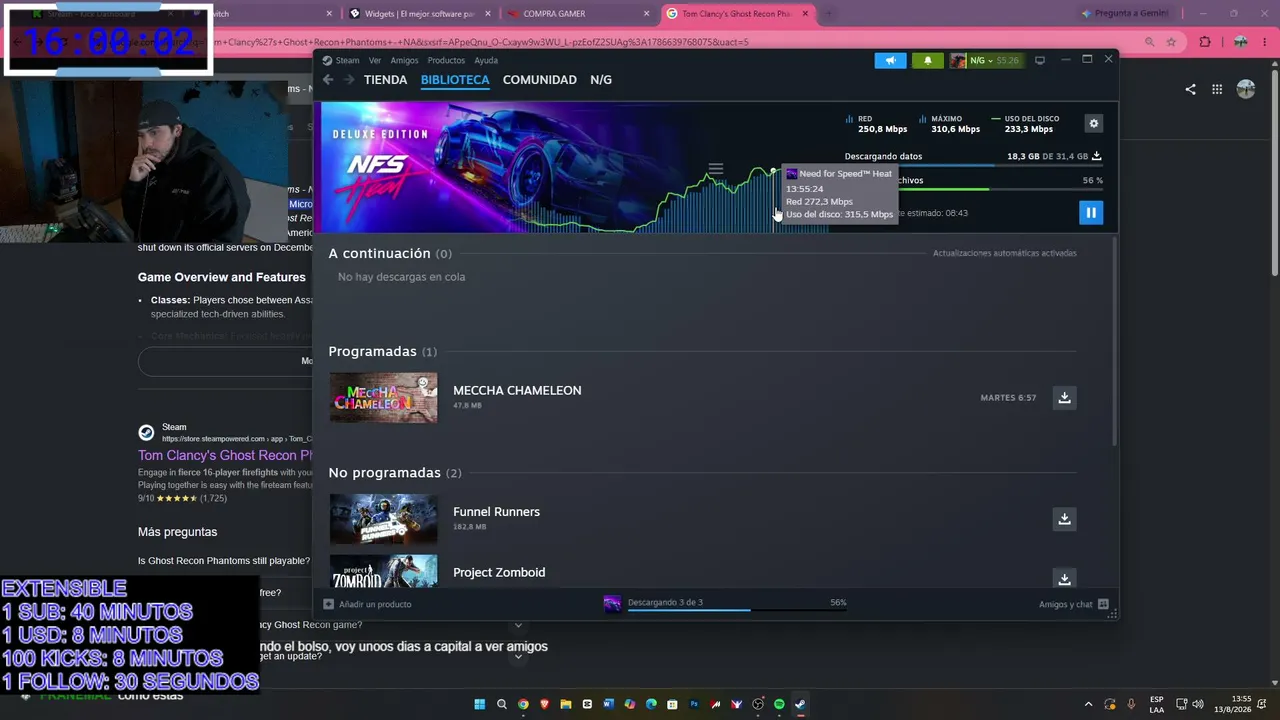
Task: Click 'Descargando 3 de 3' status
Action: coord(665,602)
